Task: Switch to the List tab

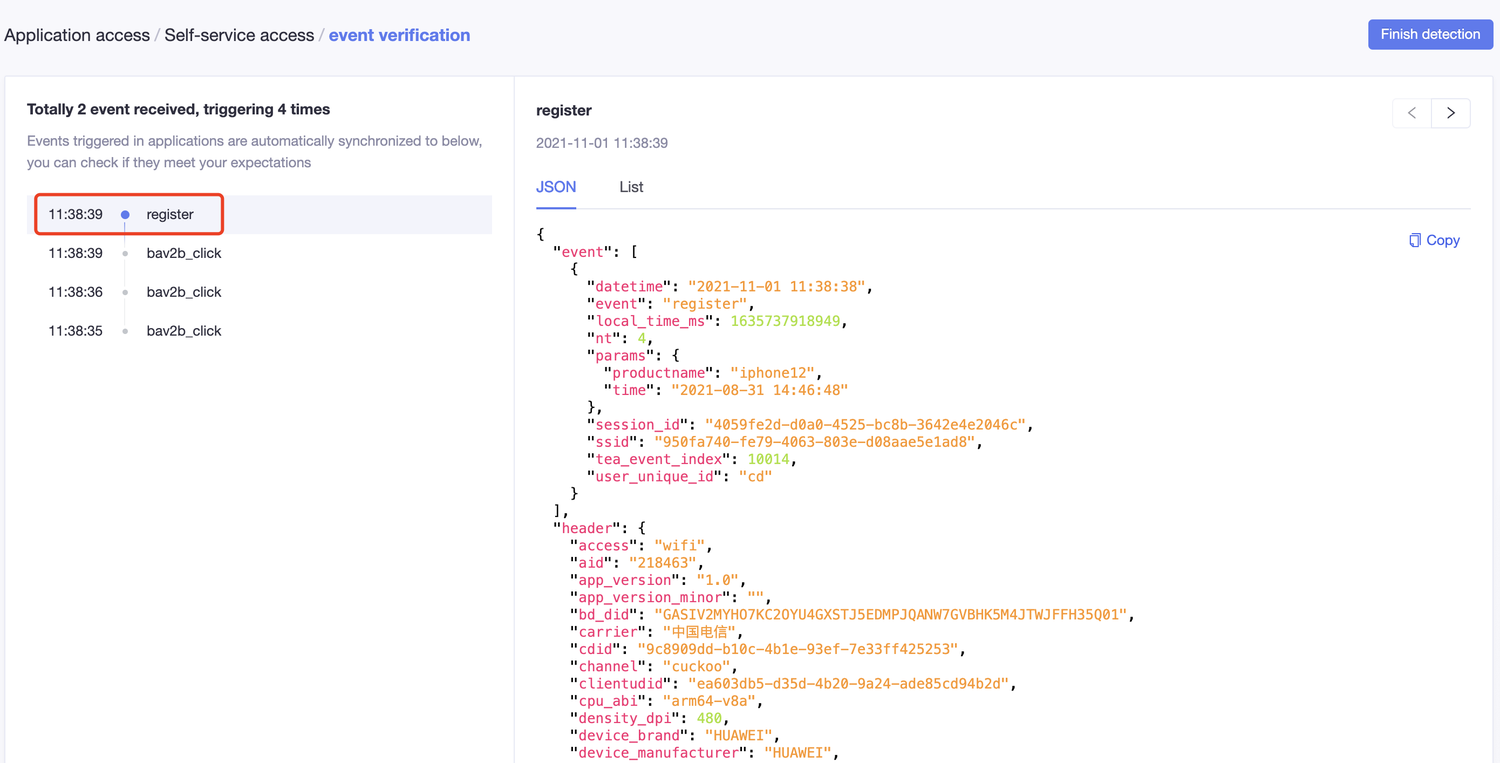Action: click(x=631, y=187)
